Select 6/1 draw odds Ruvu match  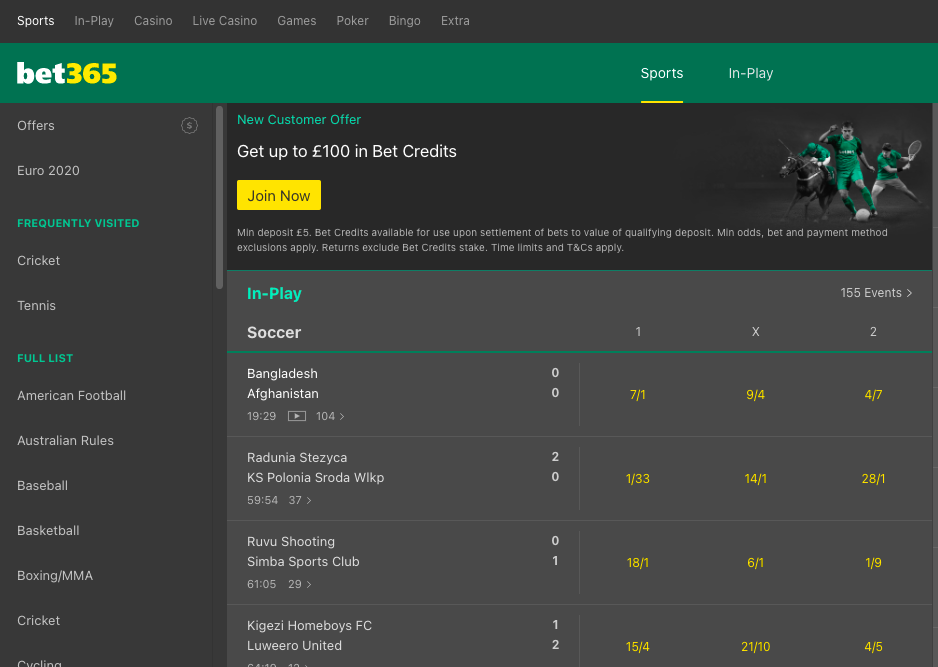[756, 563]
